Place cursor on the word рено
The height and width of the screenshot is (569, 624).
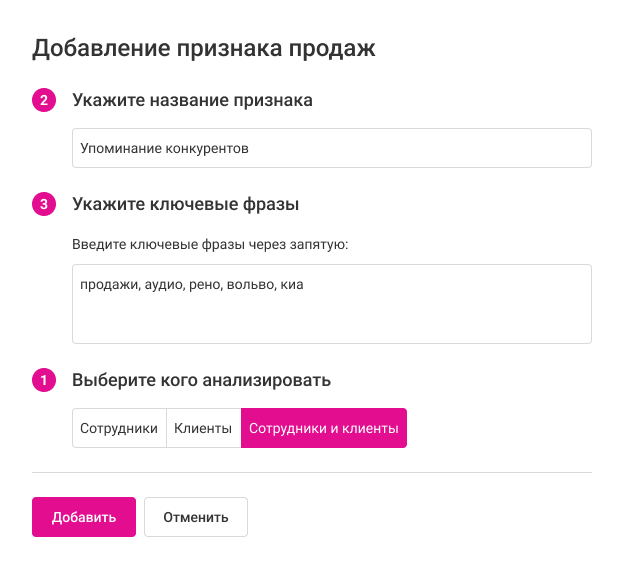(204, 285)
